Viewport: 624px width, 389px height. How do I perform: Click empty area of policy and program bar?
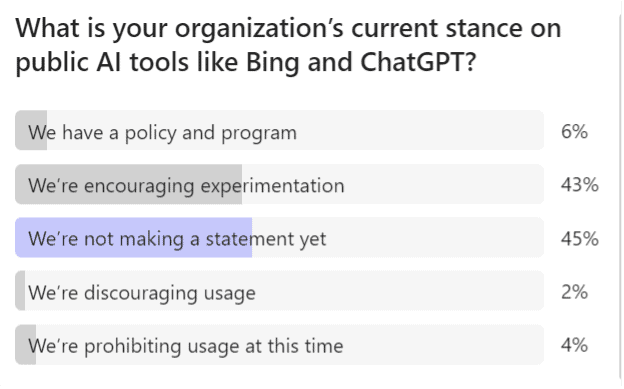pos(418,131)
